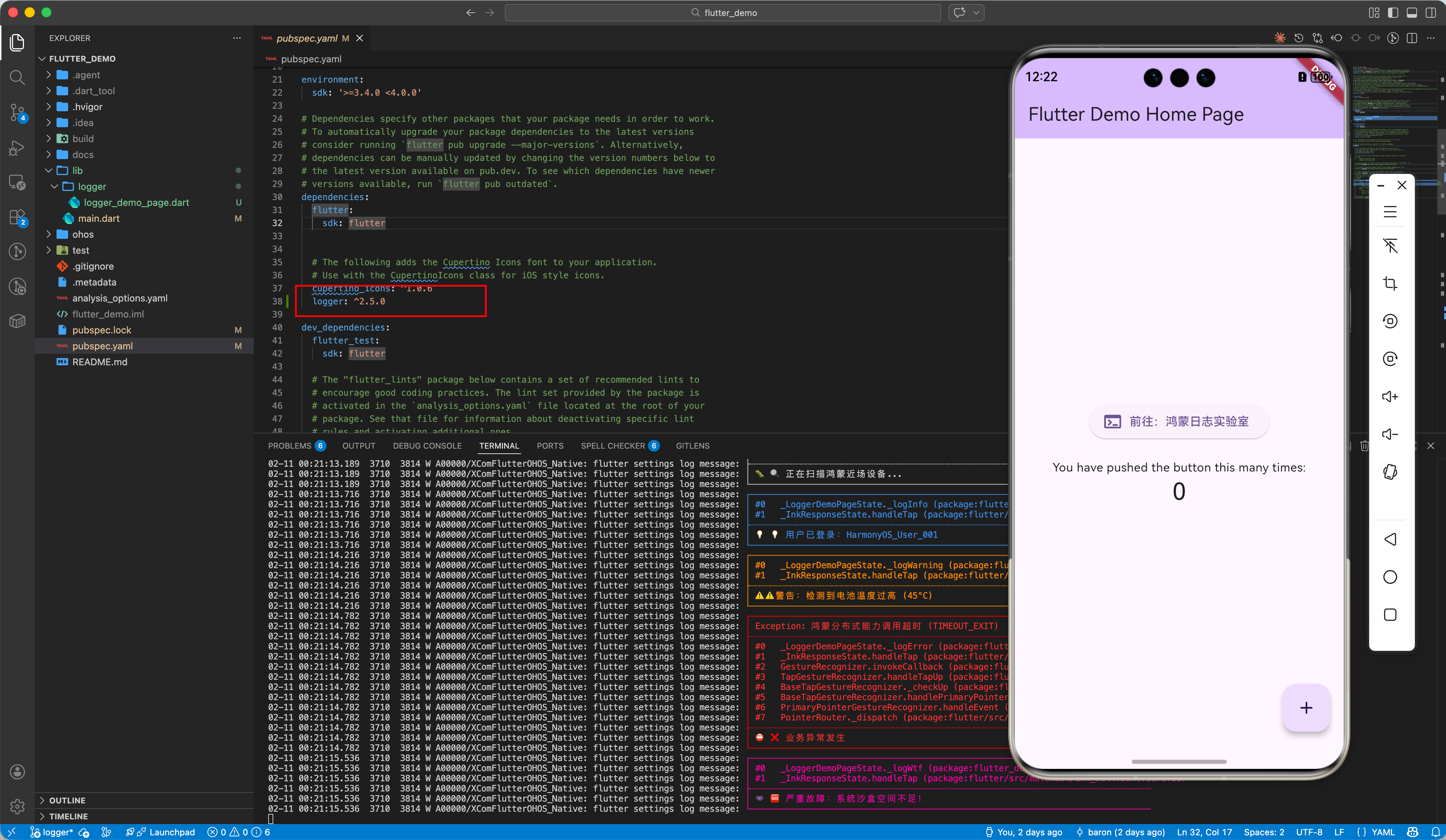This screenshot has width=1446, height=840.
Task: Switch to the DEBUG CONSOLE tab
Action: [427, 446]
